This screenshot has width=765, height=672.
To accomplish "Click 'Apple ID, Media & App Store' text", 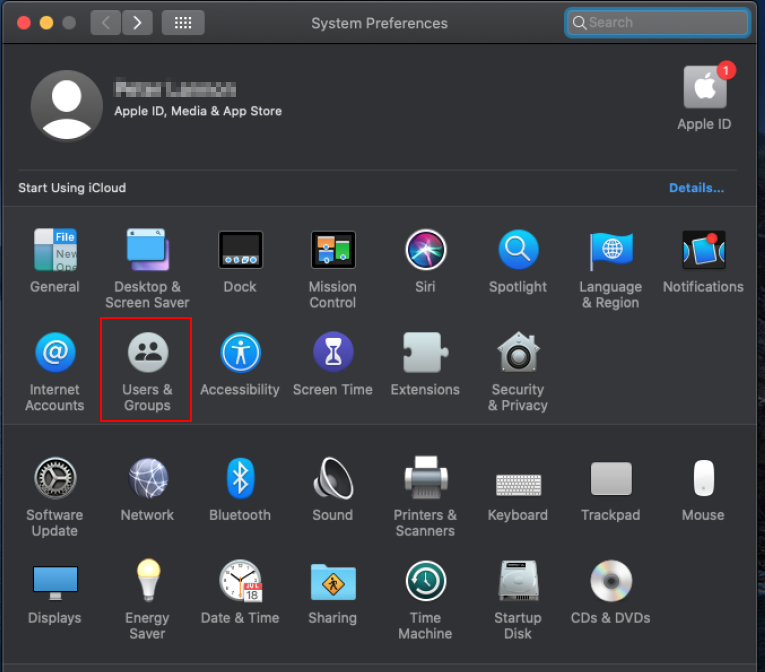I will [x=198, y=111].
